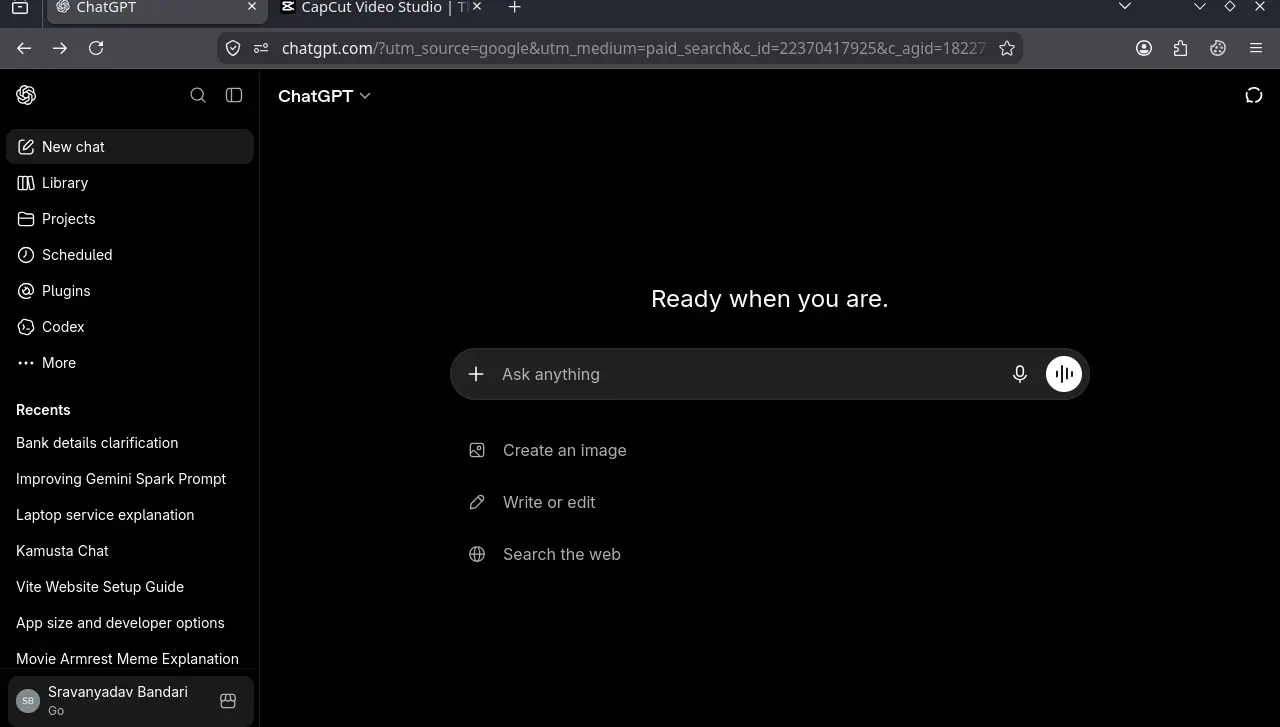Open the Improving Gemini Spark Prompt chat
Image resolution: width=1280 pixels, height=727 pixels.
(130, 479)
